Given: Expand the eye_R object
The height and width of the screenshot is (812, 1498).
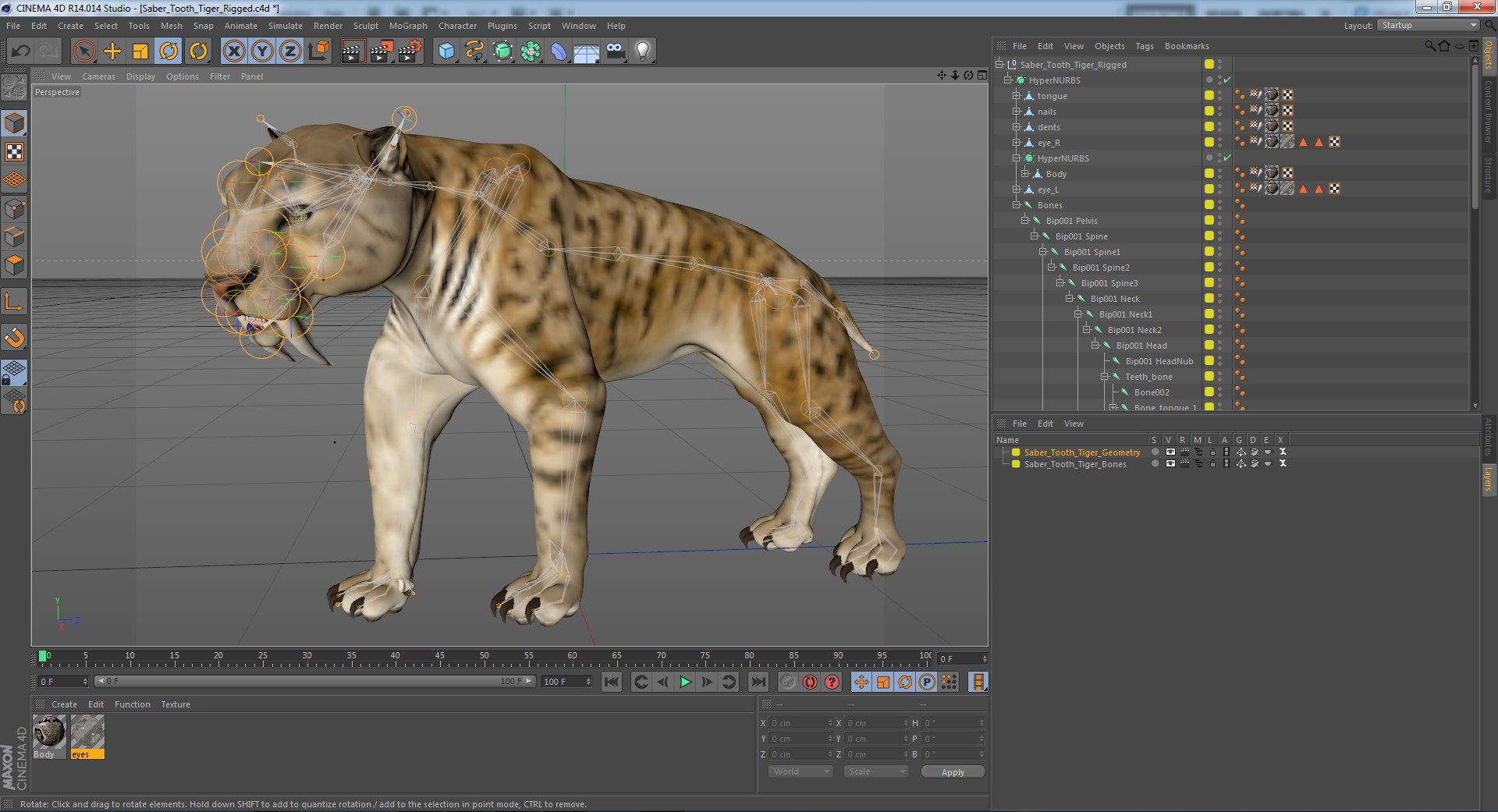Looking at the screenshot, I should point(1016,143).
